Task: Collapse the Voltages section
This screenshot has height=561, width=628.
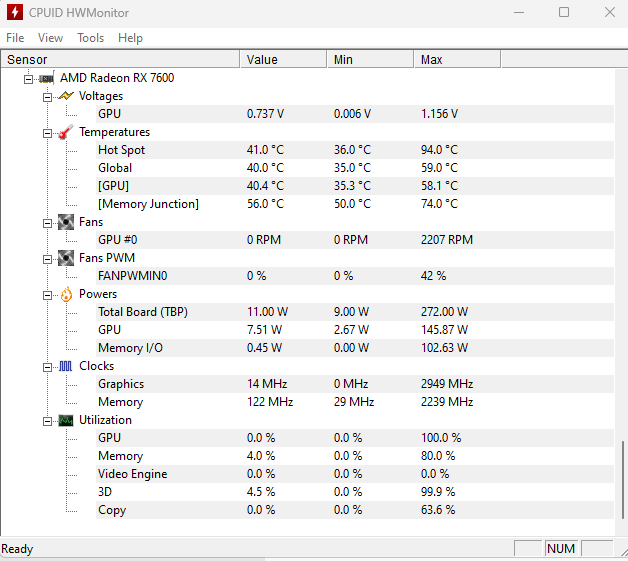Action: pyautogui.click(x=47, y=97)
